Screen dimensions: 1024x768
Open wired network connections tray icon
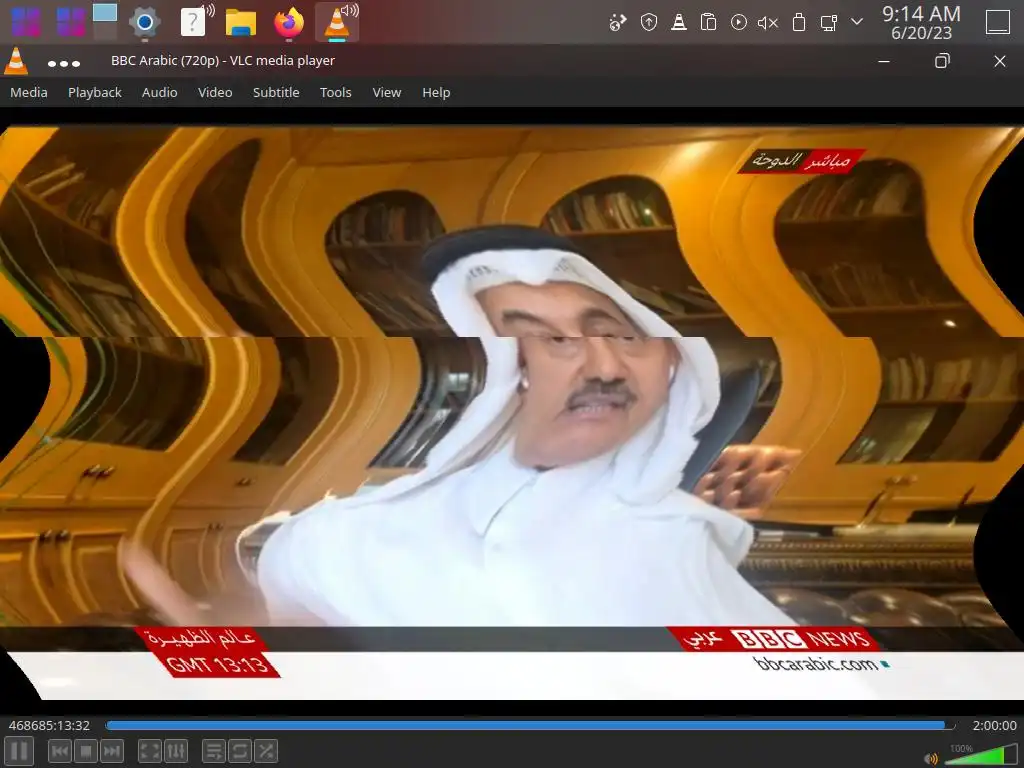pyautogui.click(x=829, y=23)
